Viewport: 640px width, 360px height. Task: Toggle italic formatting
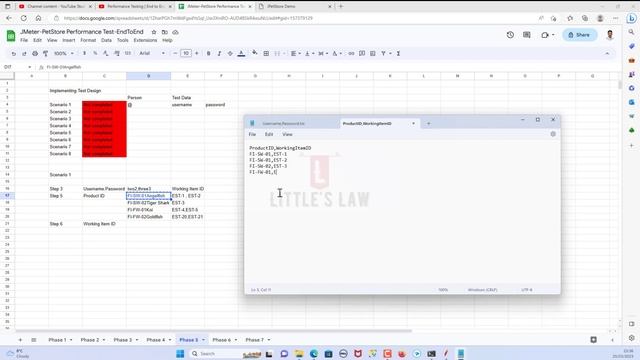click(219, 53)
